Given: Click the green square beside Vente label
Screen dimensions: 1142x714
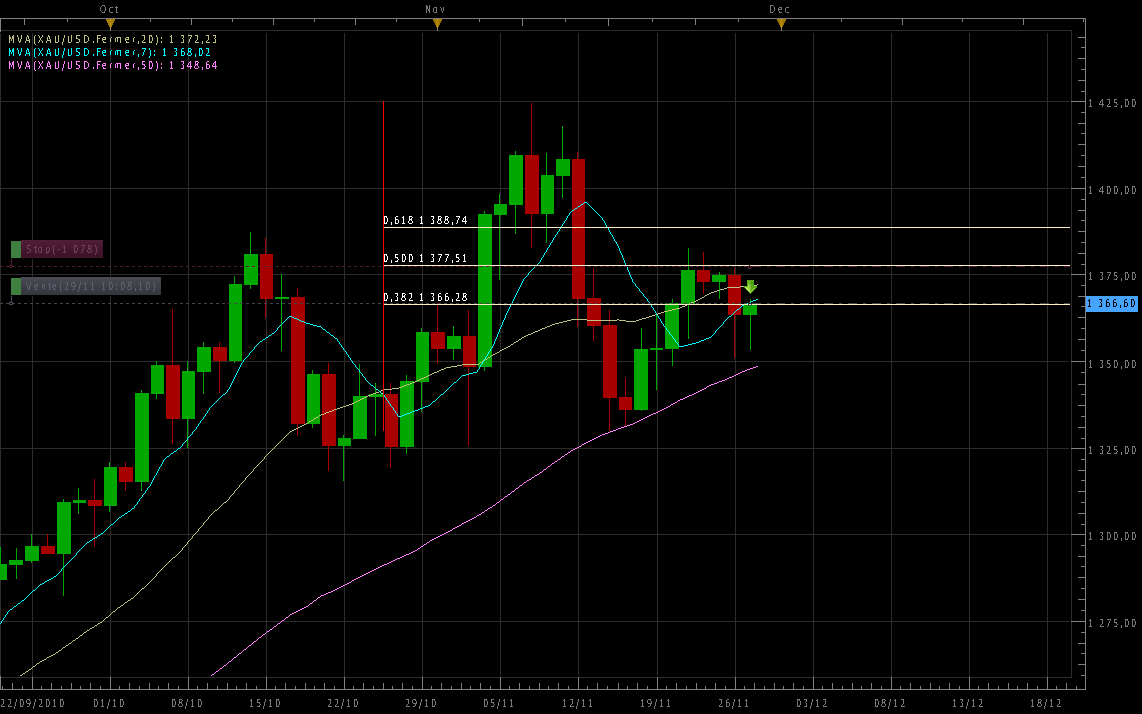Looking at the screenshot, I should [x=16, y=286].
